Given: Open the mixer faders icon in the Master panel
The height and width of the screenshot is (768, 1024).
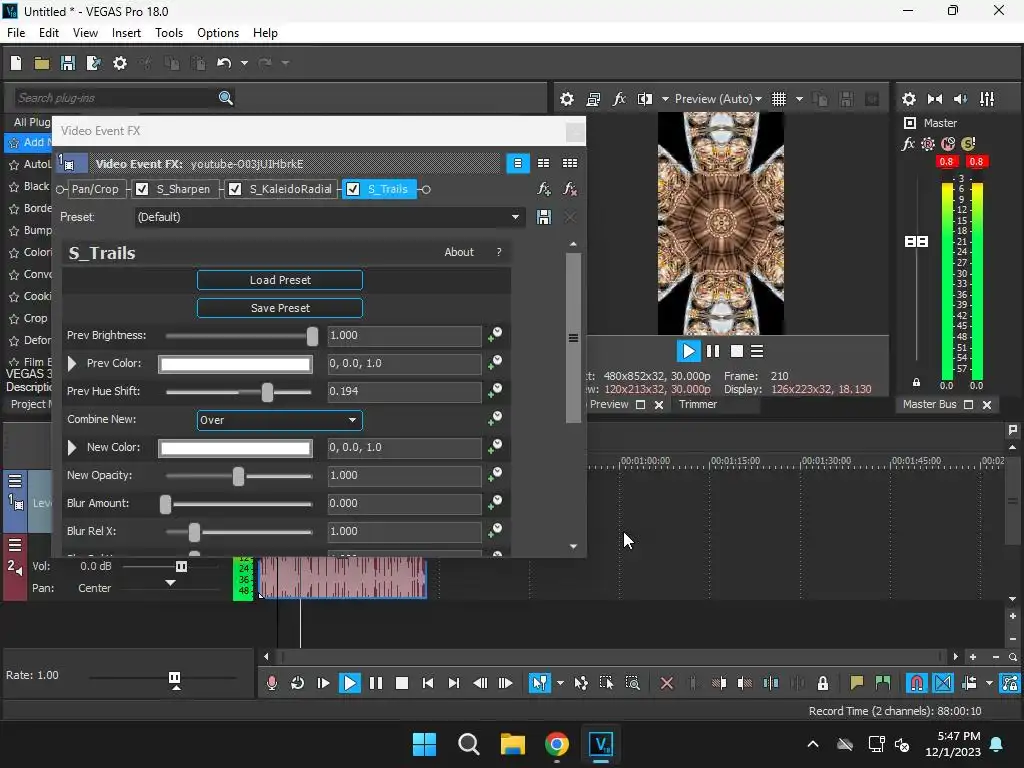Looking at the screenshot, I should 987,99.
